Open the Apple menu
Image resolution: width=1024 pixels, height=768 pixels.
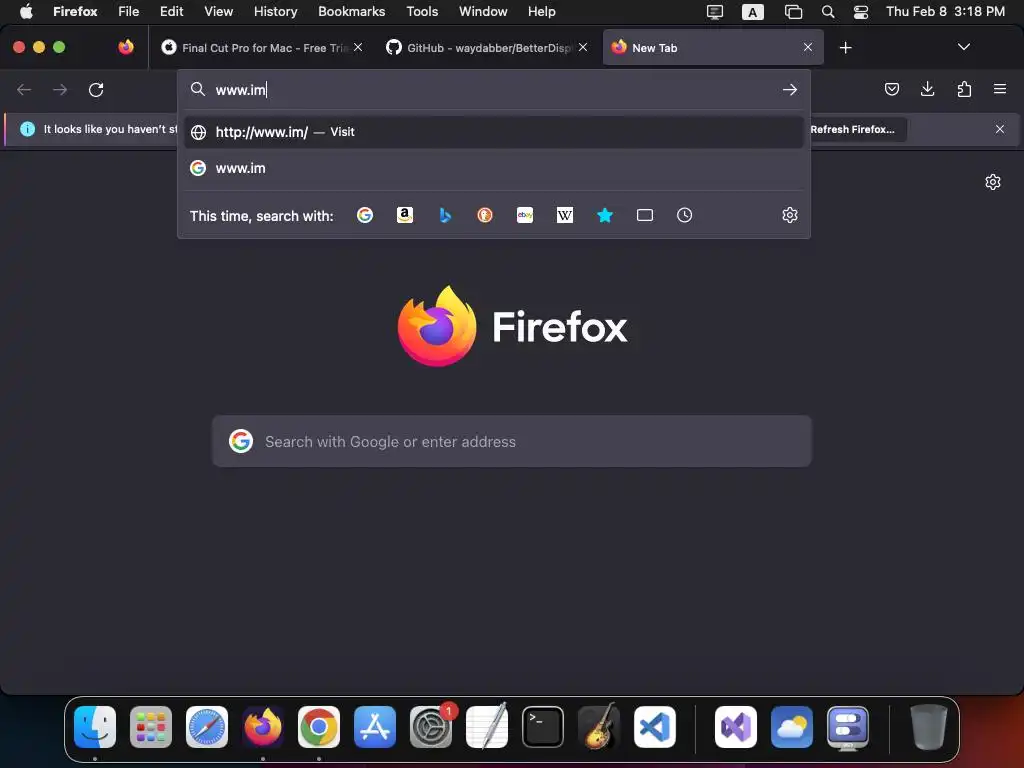coord(25,11)
